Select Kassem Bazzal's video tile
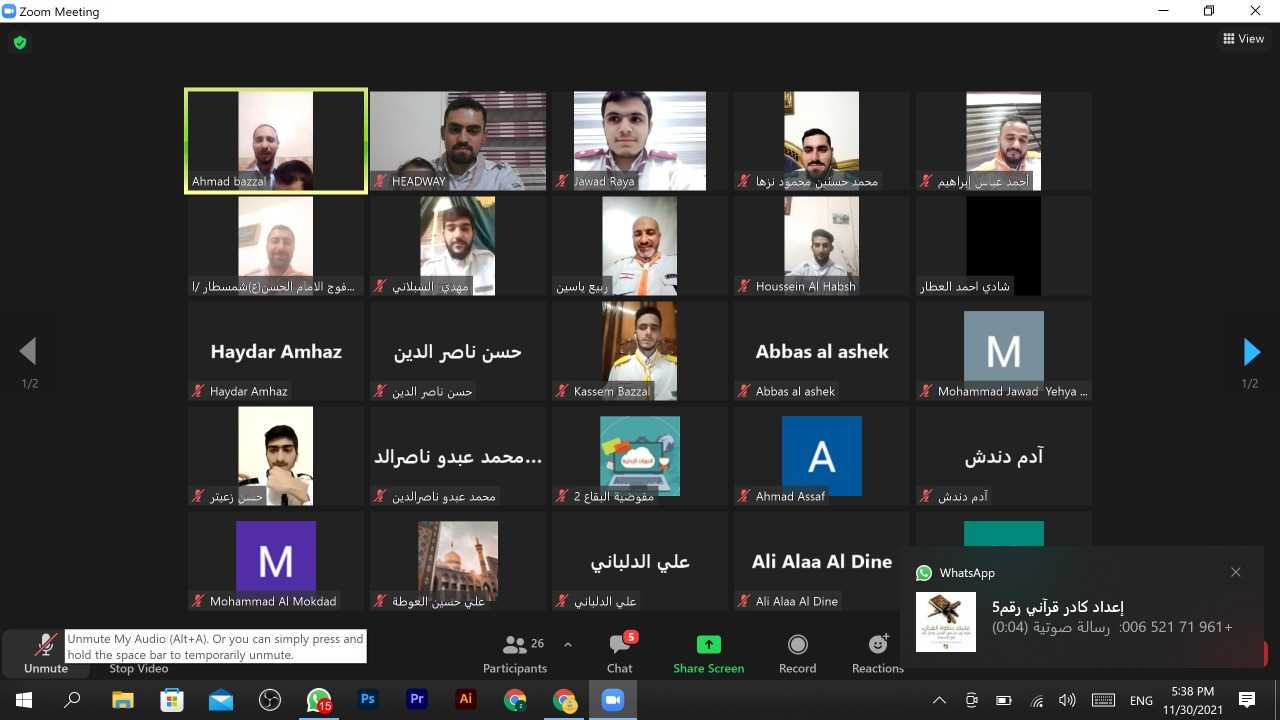The width and height of the screenshot is (1280, 720). pyautogui.click(x=640, y=351)
